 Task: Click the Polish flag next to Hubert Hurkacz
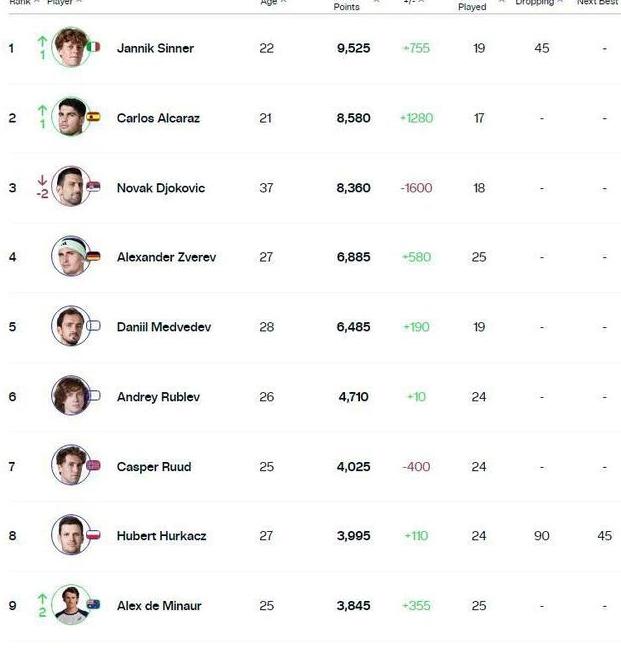[x=94, y=535]
